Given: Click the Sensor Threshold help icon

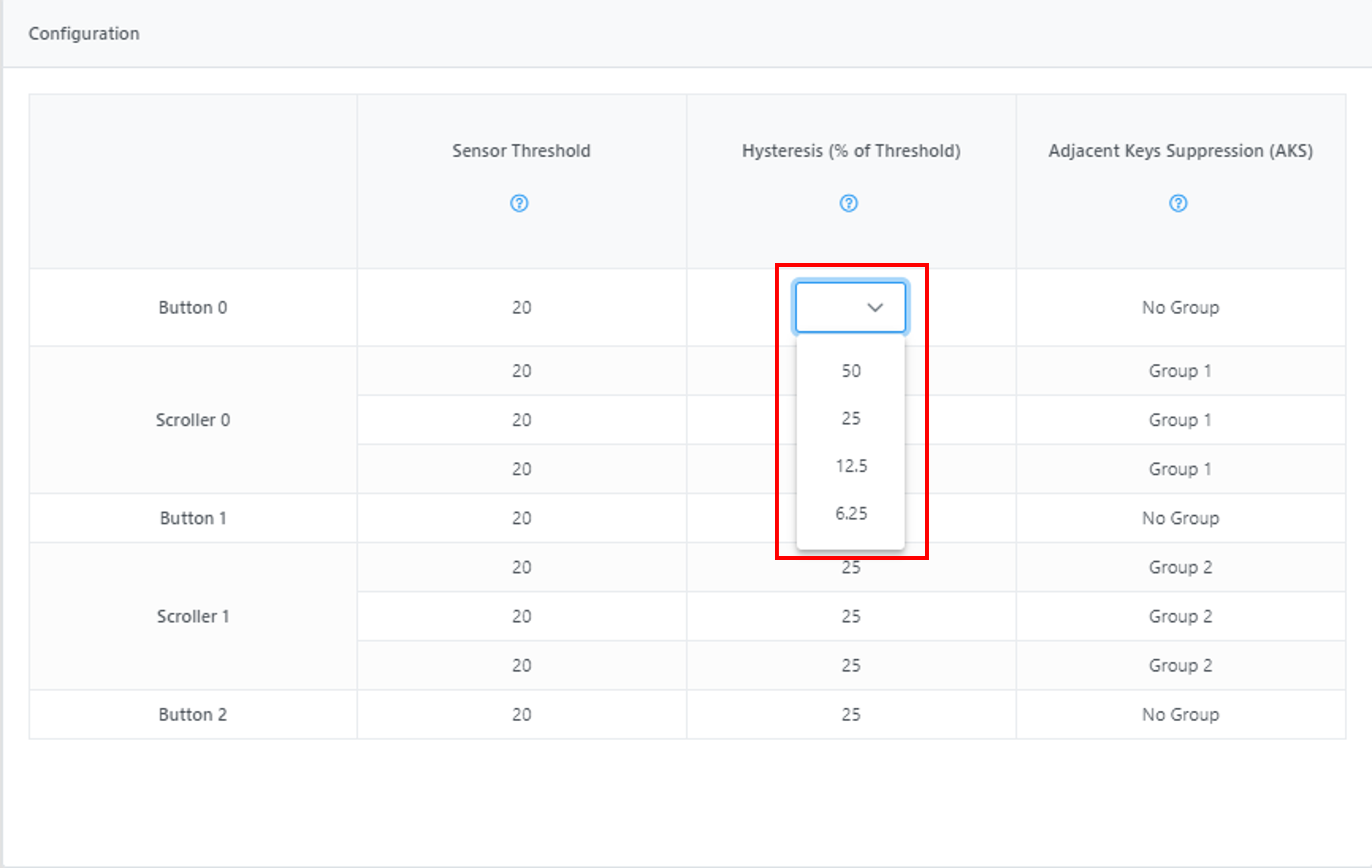Looking at the screenshot, I should coord(519,204).
